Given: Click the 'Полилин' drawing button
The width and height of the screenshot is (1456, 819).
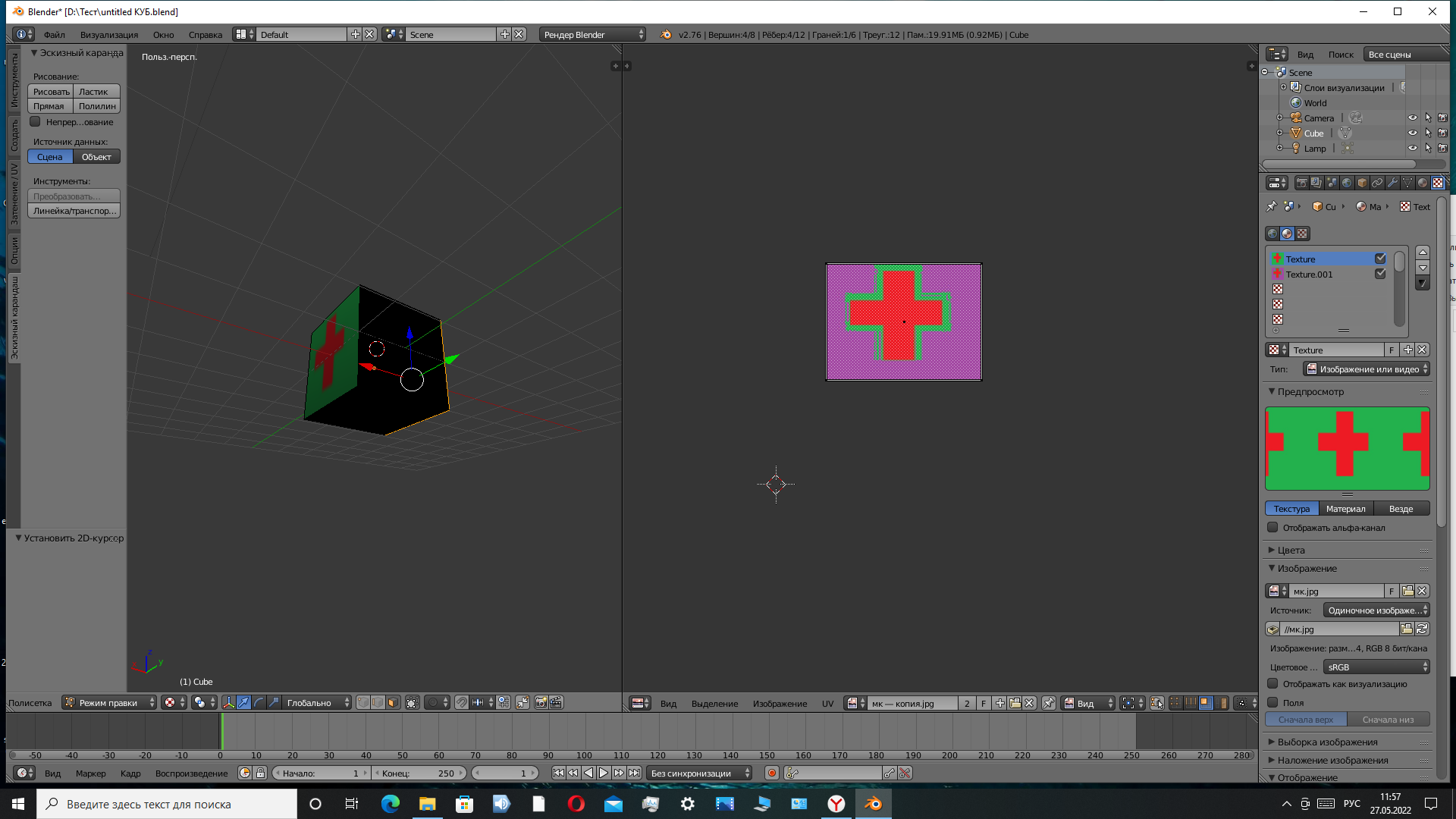Looking at the screenshot, I should 97,106.
